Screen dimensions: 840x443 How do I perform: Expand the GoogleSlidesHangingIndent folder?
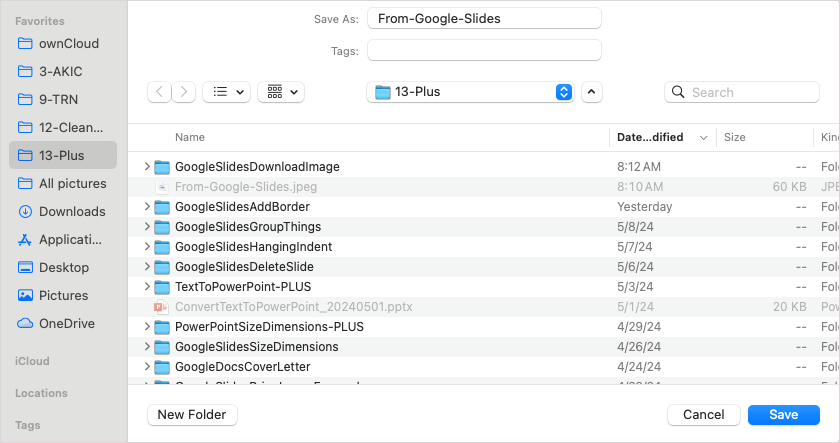coord(147,246)
